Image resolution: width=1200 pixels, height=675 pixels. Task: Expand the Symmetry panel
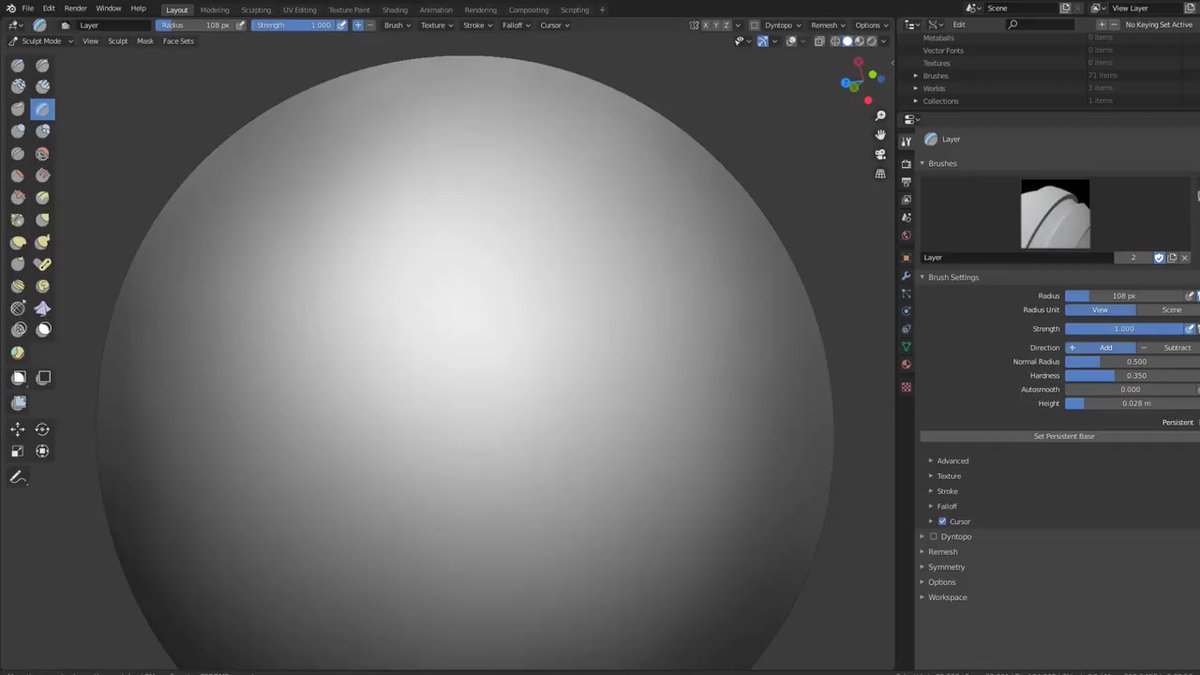click(x=945, y=567)
